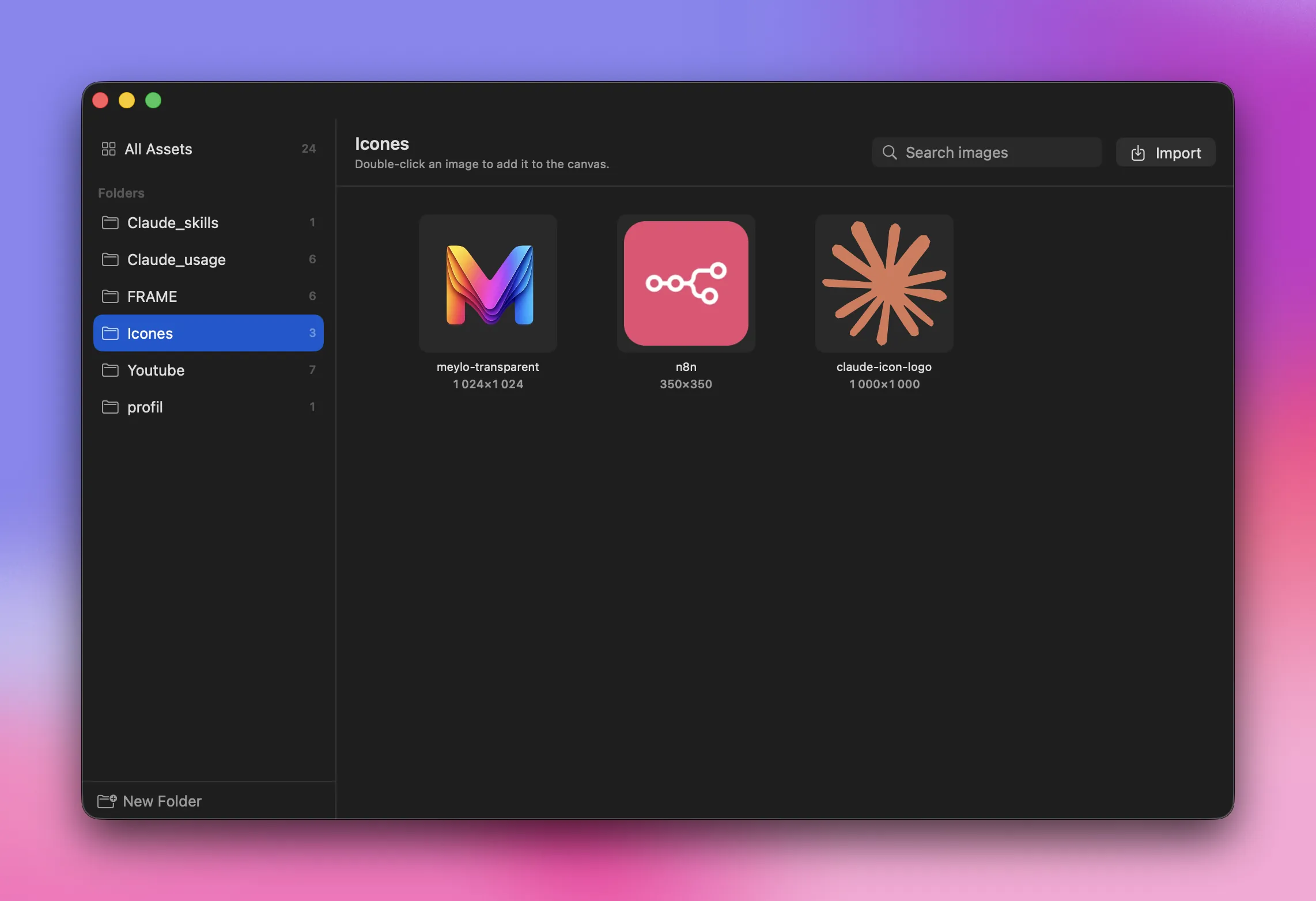Open the All Assets view
Viewport: 1316px width, 901px height.
[x=208, y=149]
